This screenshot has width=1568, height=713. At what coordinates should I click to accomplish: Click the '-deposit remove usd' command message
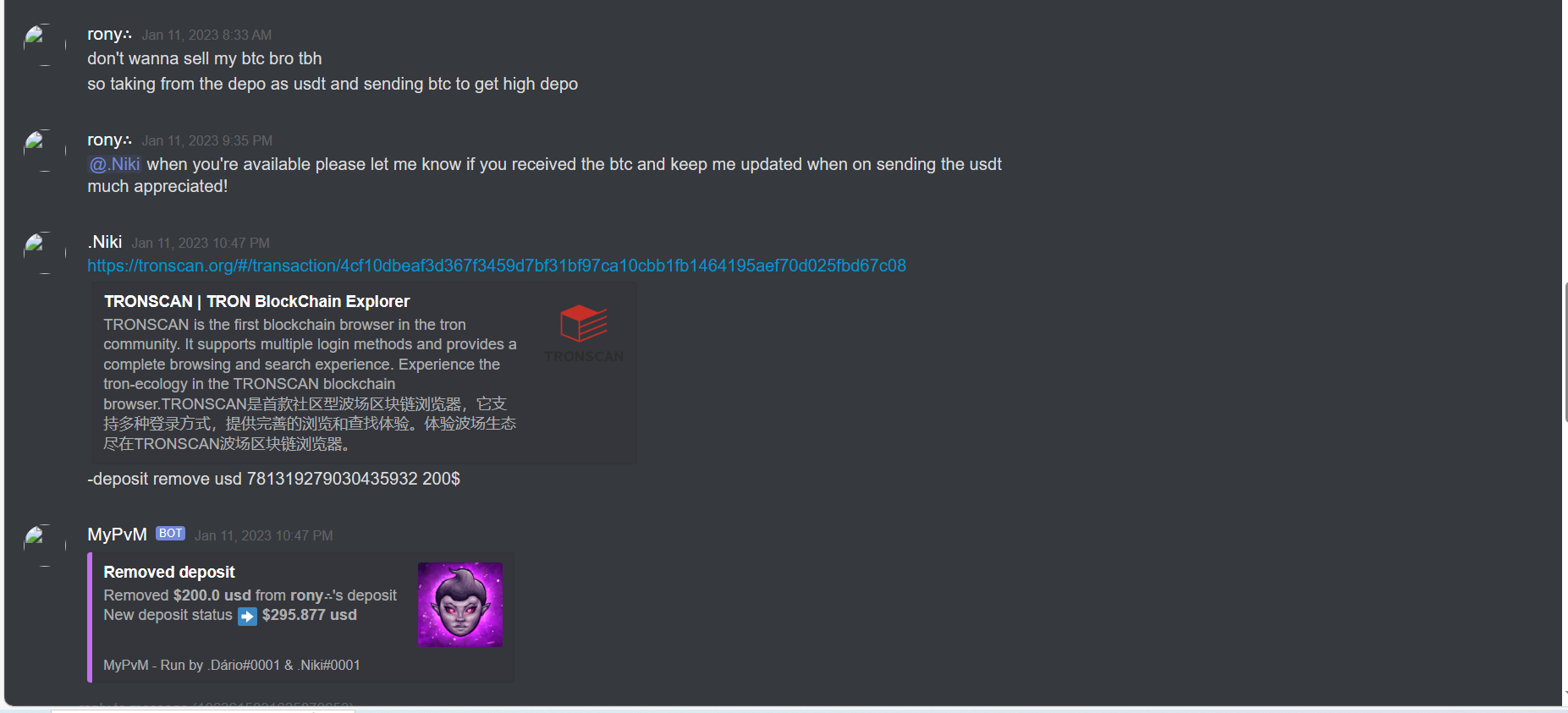click(274, 479)
